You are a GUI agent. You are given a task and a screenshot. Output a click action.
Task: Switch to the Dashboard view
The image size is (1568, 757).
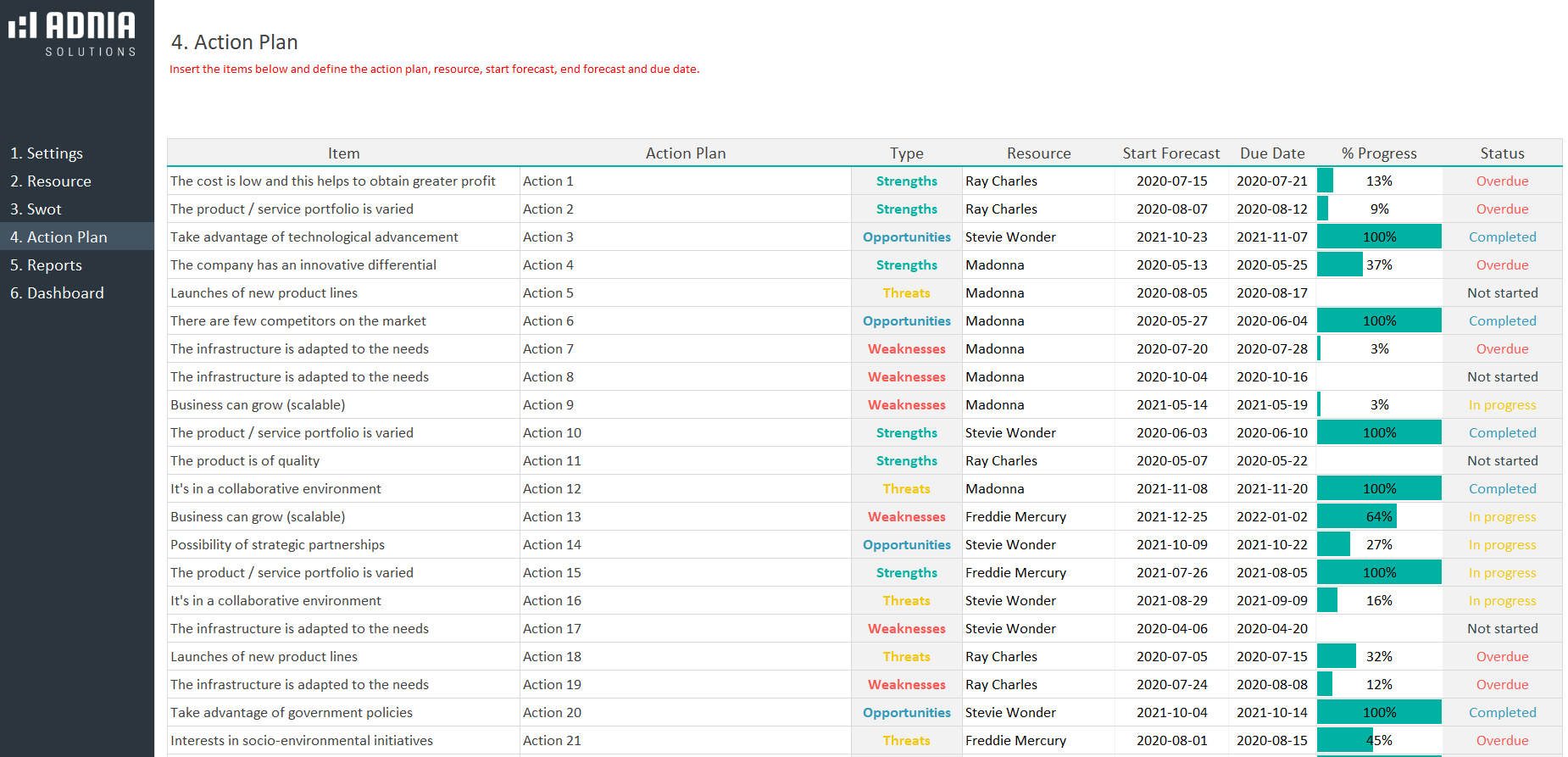coord(57,293)
